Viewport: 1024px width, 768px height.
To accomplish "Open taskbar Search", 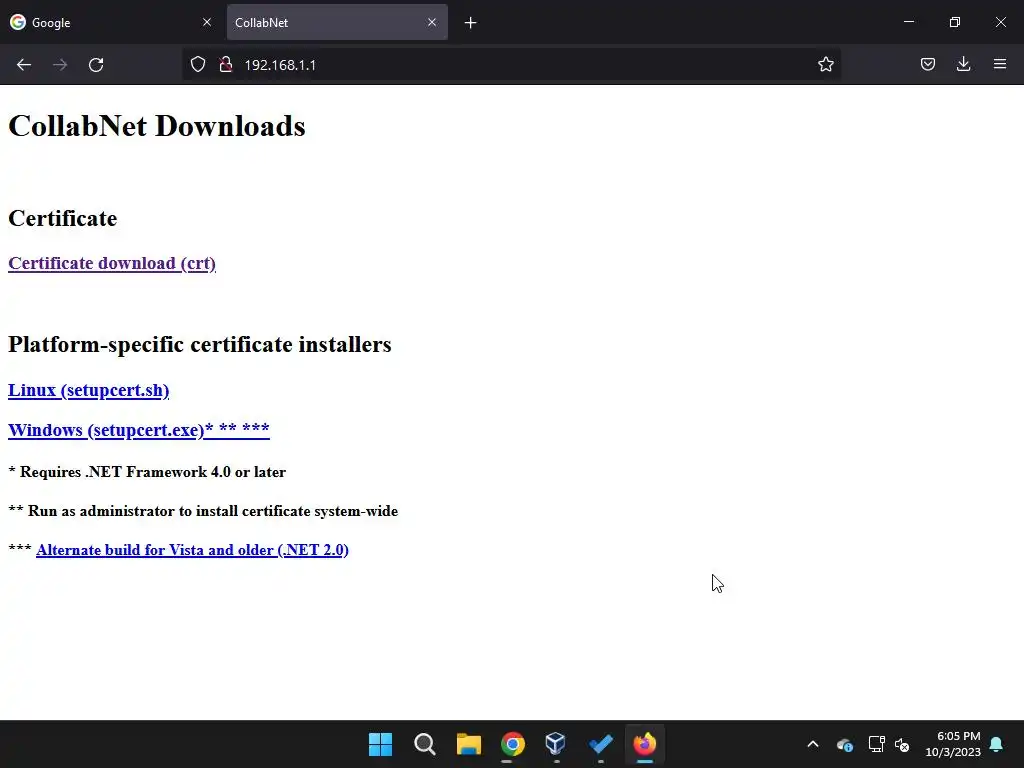I will pyautogui.click(x=424, y=744).
